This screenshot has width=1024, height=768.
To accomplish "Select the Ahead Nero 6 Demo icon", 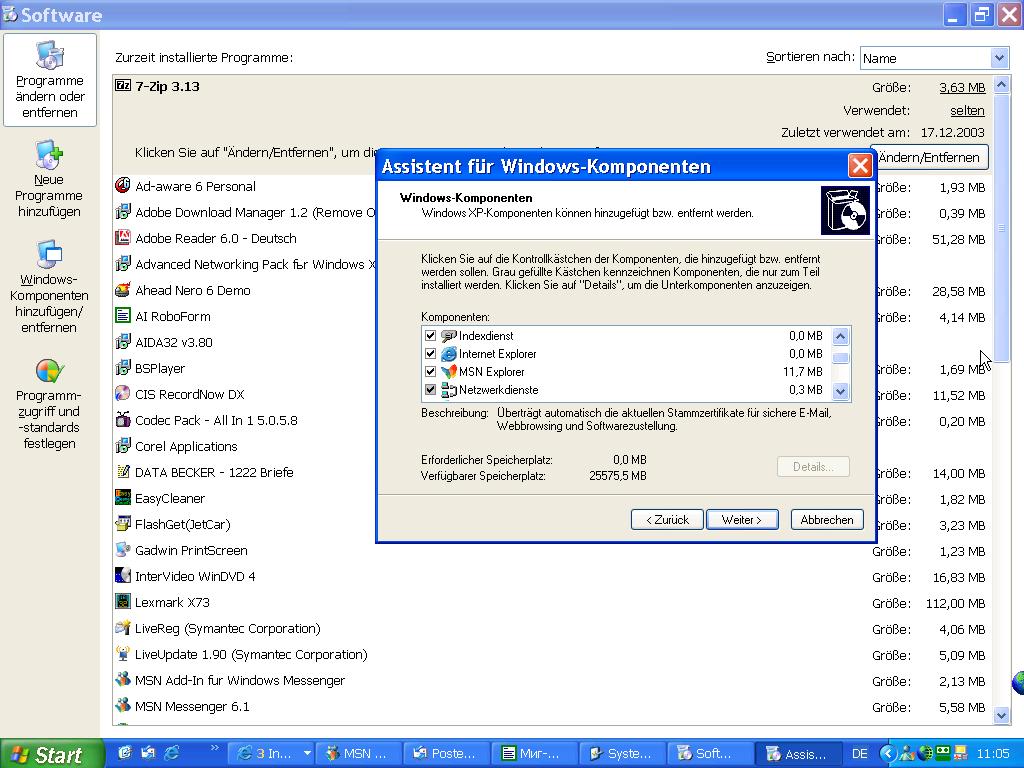I will coord(123,290).
